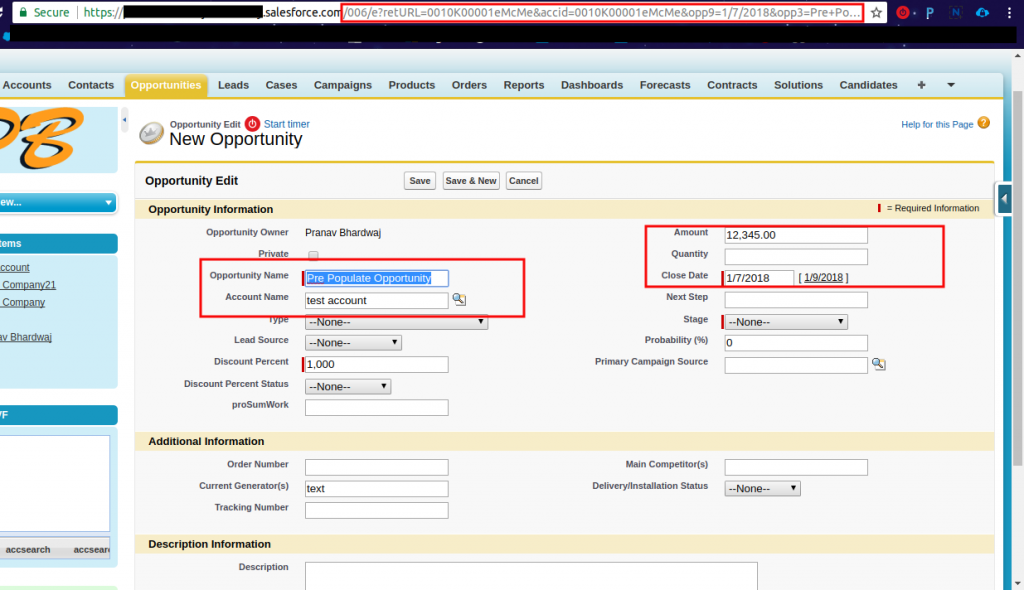The image size is (1024, 590).
Task: Click the Start timer link
Action: coord(287,124)
